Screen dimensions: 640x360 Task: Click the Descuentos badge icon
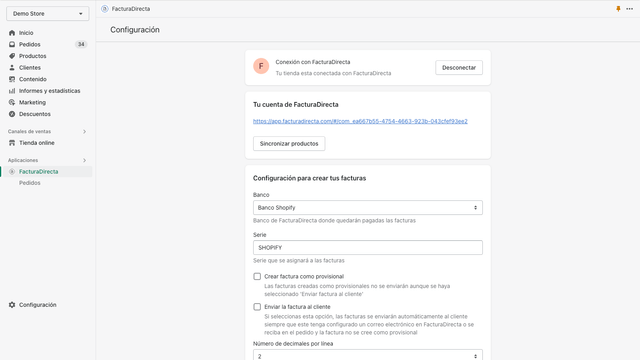[x=12, y=114]
